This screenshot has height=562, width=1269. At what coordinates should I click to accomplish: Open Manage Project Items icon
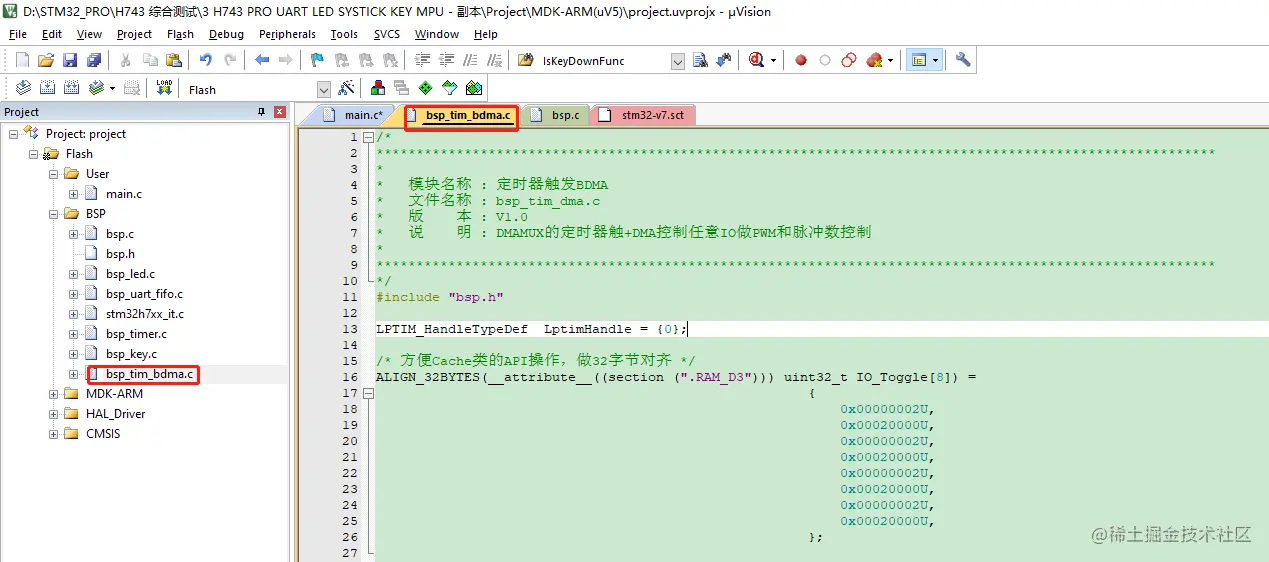click(x=378, y=88)
